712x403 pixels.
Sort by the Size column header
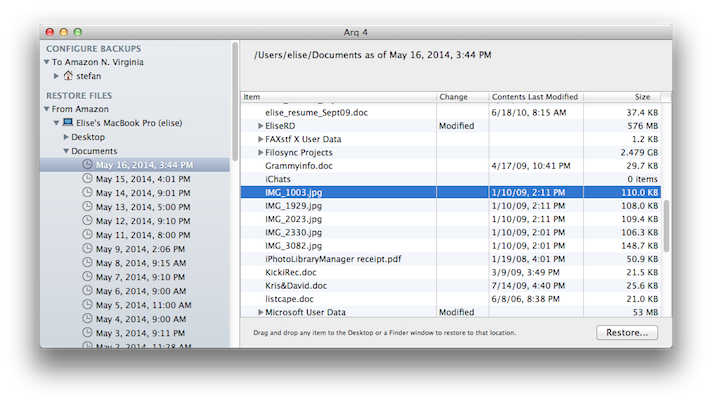click(622, 97)
